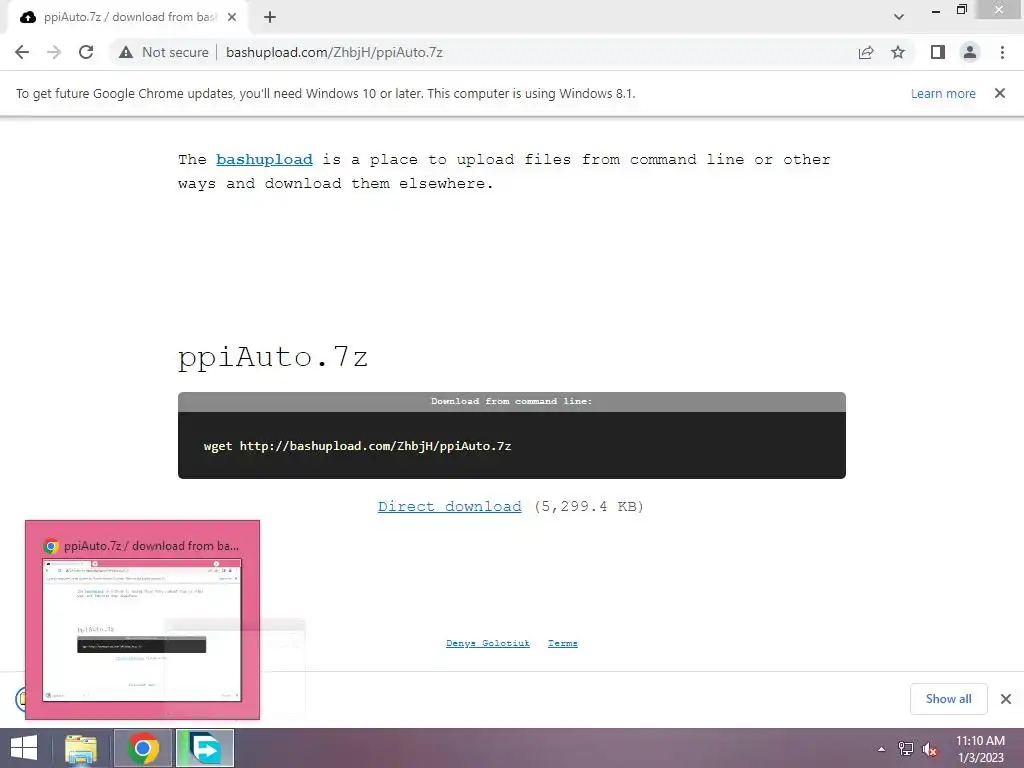The image size is (1024, 768).
Task: Dismiss the Chrome update infobar
Action: pos(1000,93)
